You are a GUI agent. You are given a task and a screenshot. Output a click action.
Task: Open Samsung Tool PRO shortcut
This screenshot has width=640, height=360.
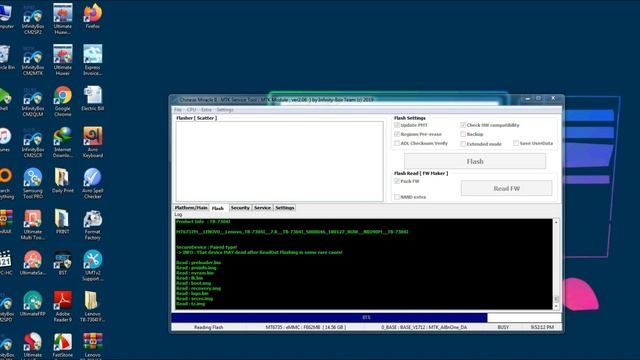click(33, 184)
